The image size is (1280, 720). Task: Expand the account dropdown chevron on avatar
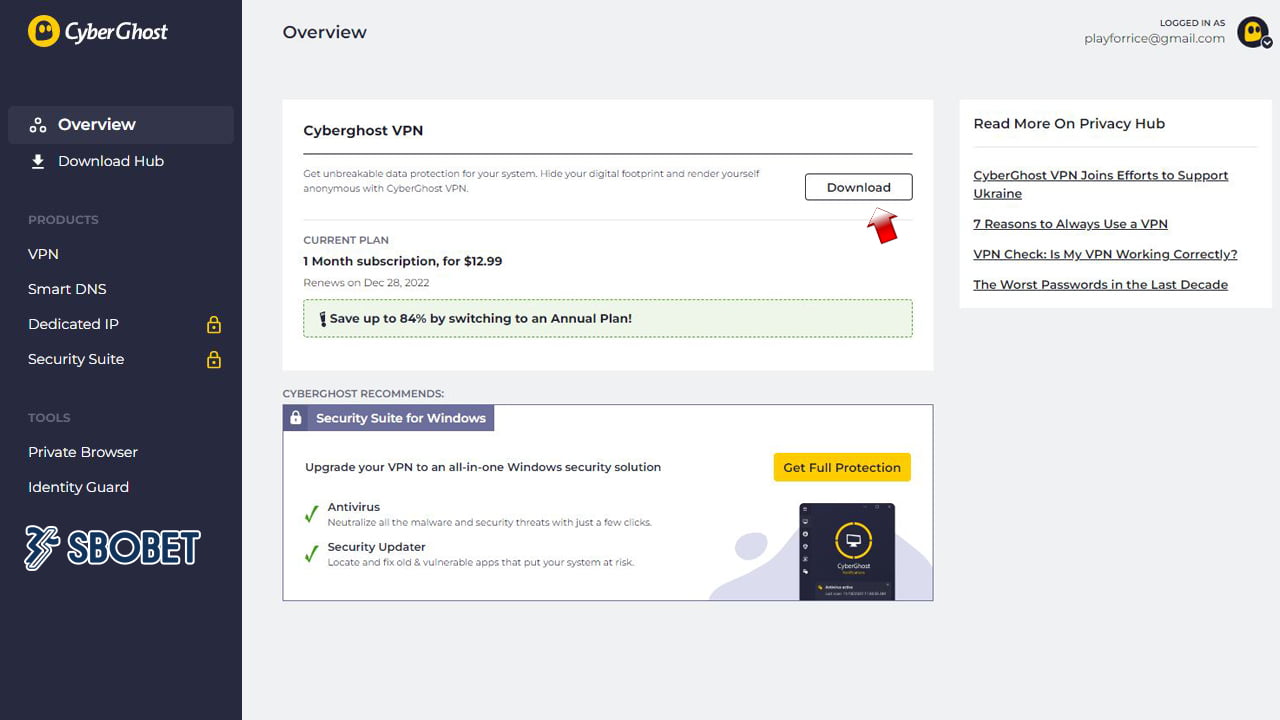click(x=1267, y=43)
